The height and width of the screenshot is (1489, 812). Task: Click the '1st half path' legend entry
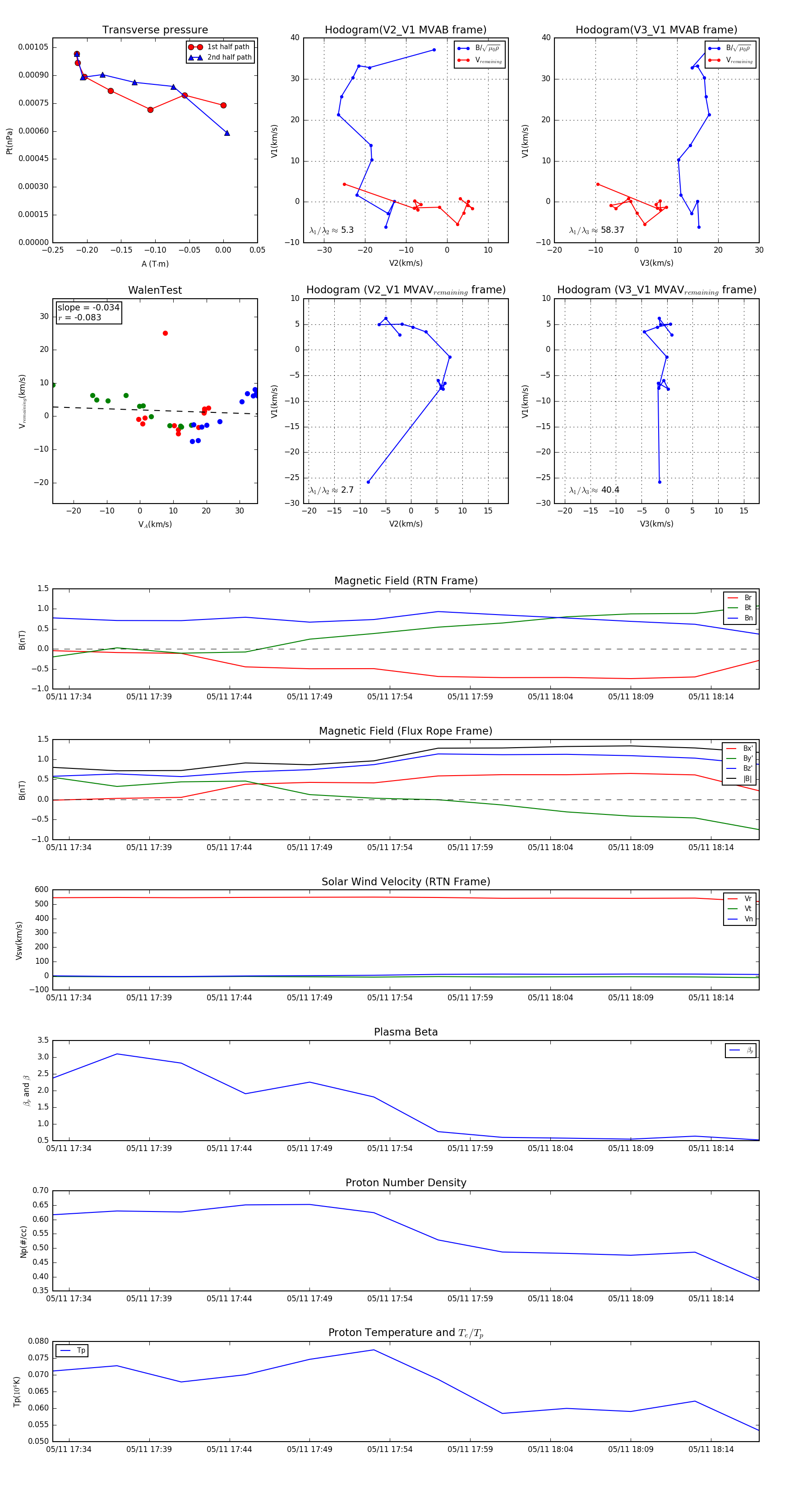(220, 47)
